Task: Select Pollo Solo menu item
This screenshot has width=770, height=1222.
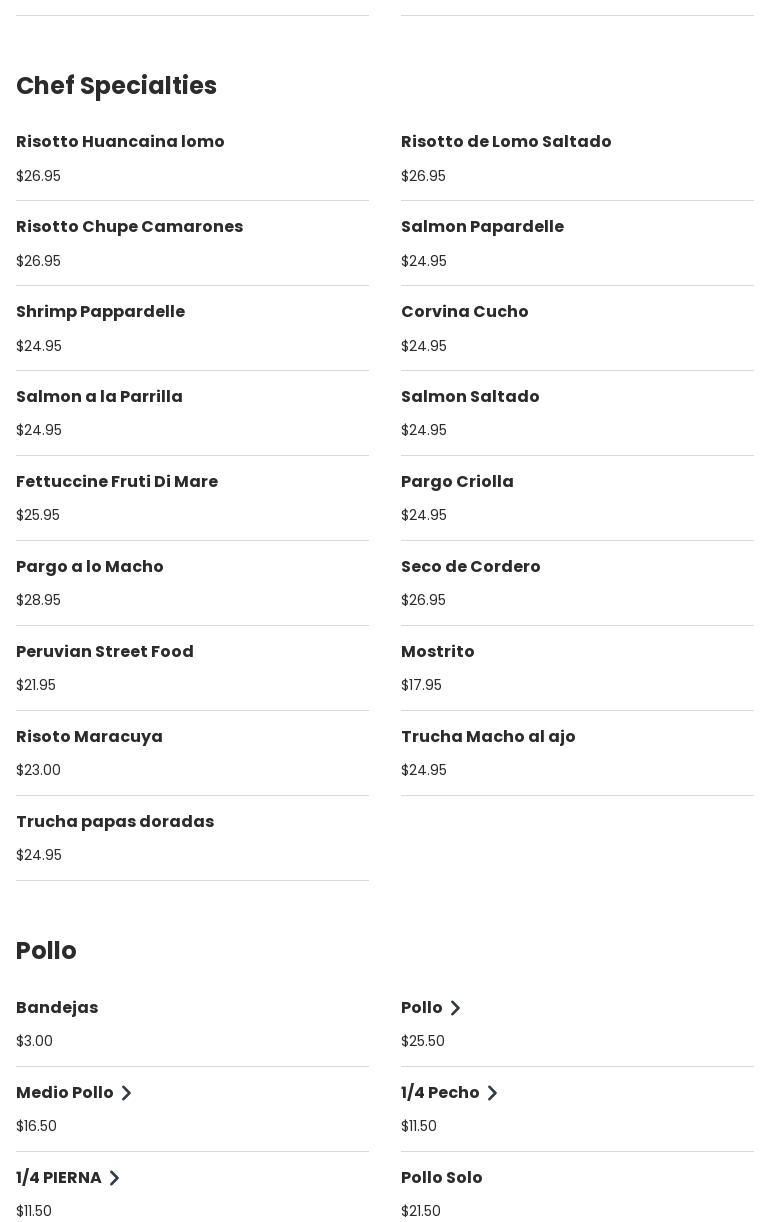Action: point(441,1178)
